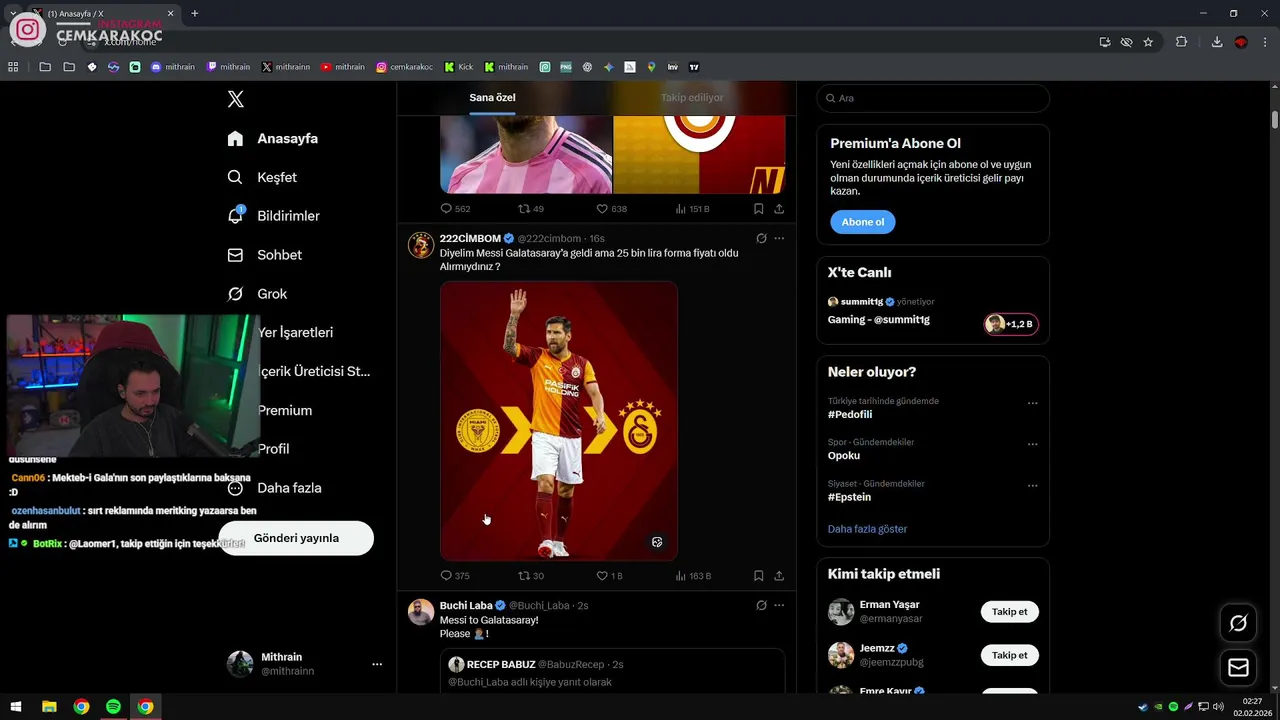Bookmark the 222CİMBOM post

click(x=758, y=576)
